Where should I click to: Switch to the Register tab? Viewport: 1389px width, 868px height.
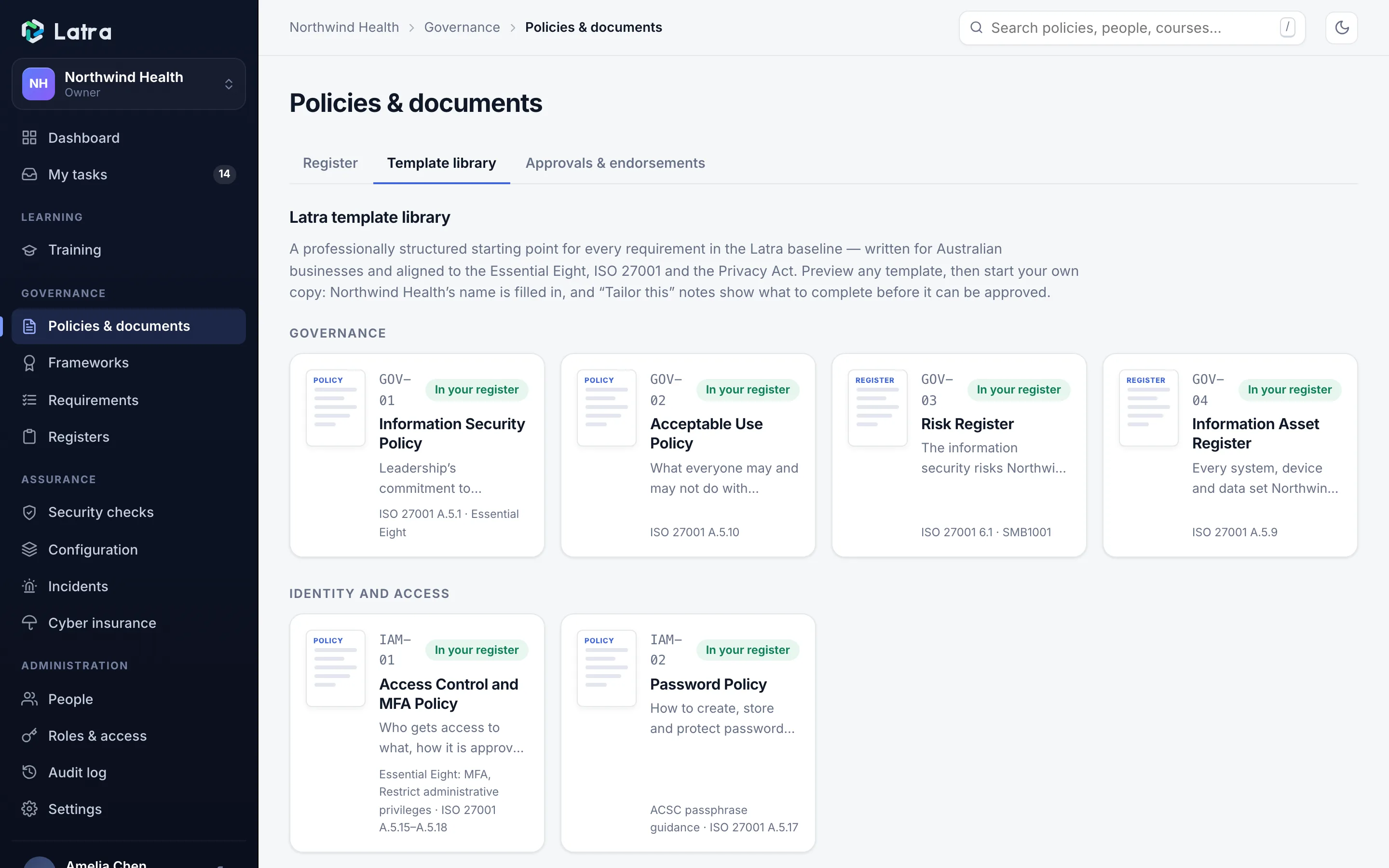(x=330, y=163)
